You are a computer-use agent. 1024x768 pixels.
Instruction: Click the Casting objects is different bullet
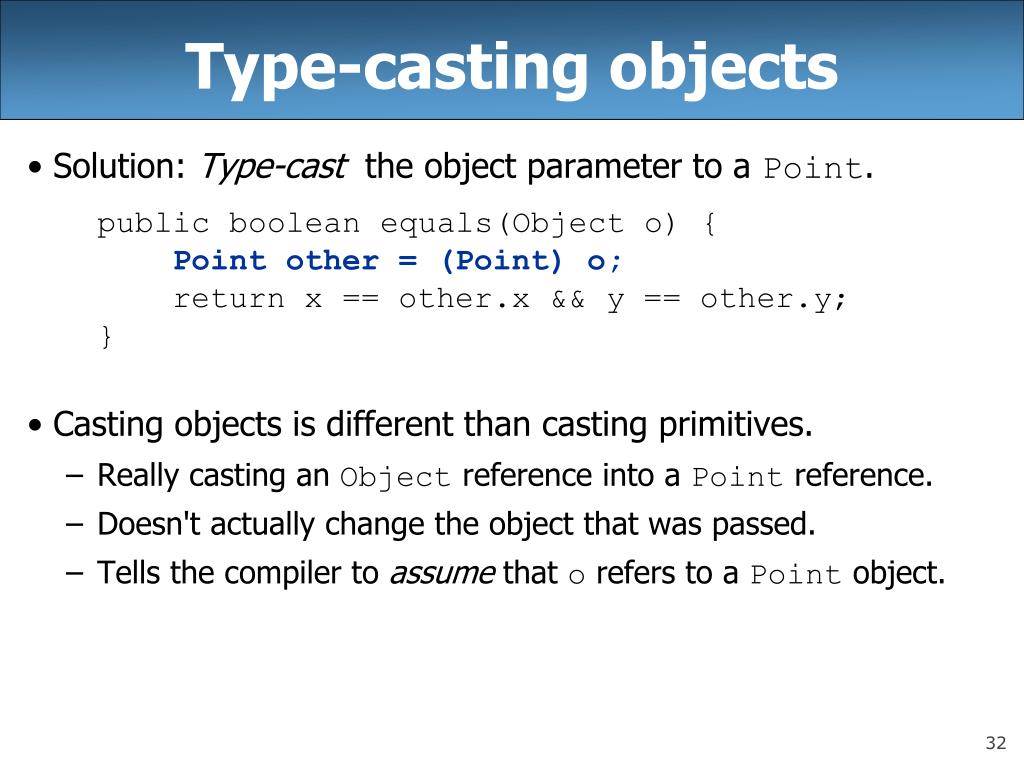pyautogui.click(x=432, y=425)
